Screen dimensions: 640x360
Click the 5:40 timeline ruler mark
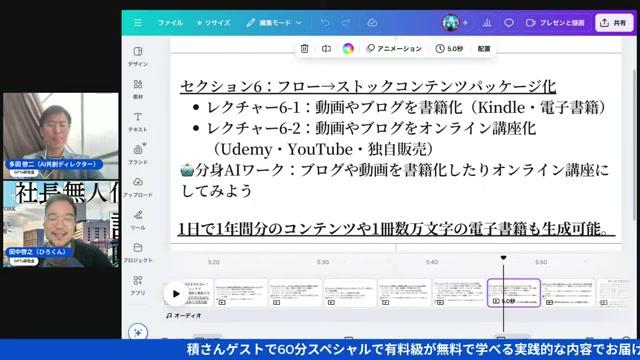pyautogui.click(x=432, y=262)
